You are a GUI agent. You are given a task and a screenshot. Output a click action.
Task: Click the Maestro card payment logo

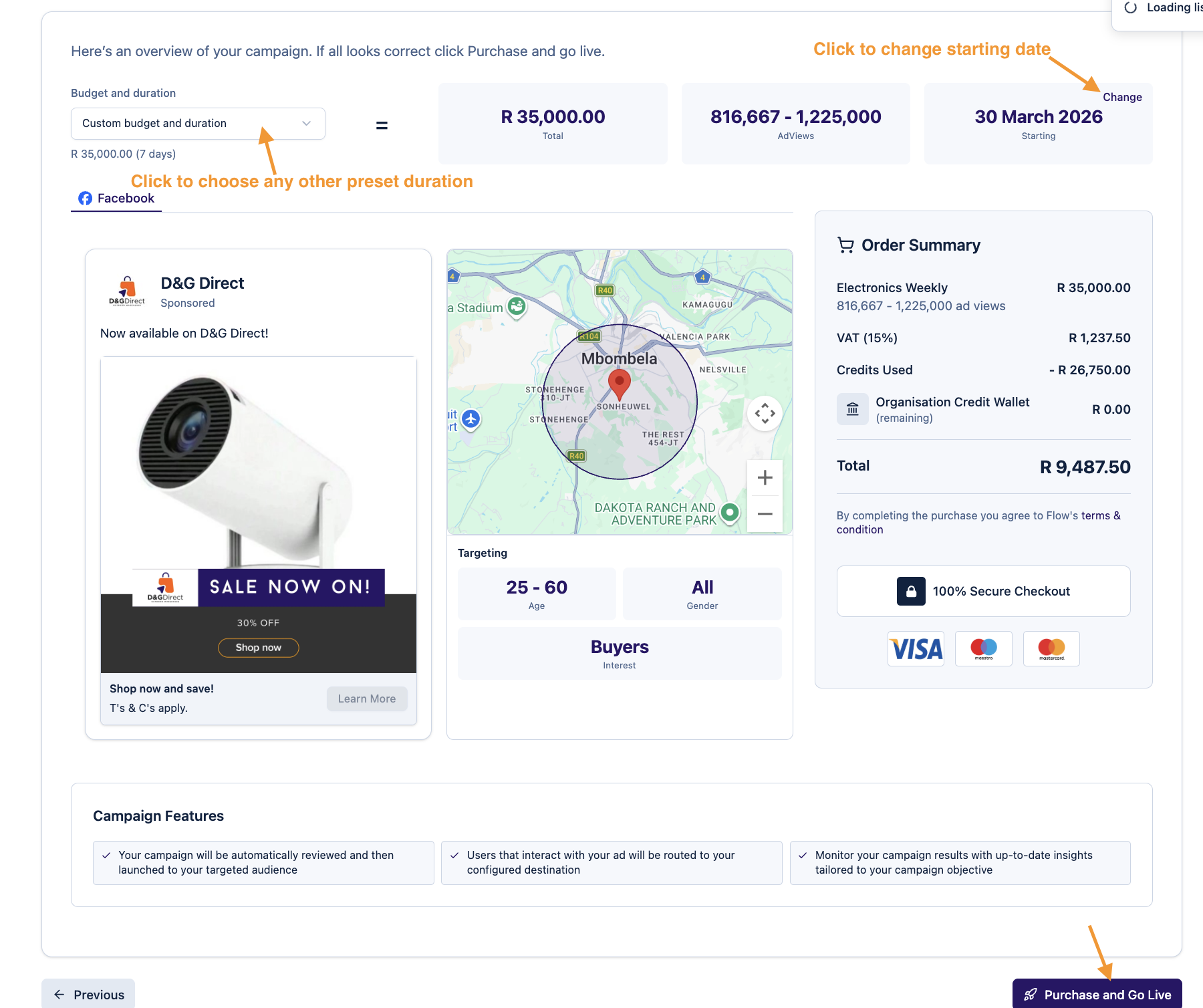coord(983,649)
